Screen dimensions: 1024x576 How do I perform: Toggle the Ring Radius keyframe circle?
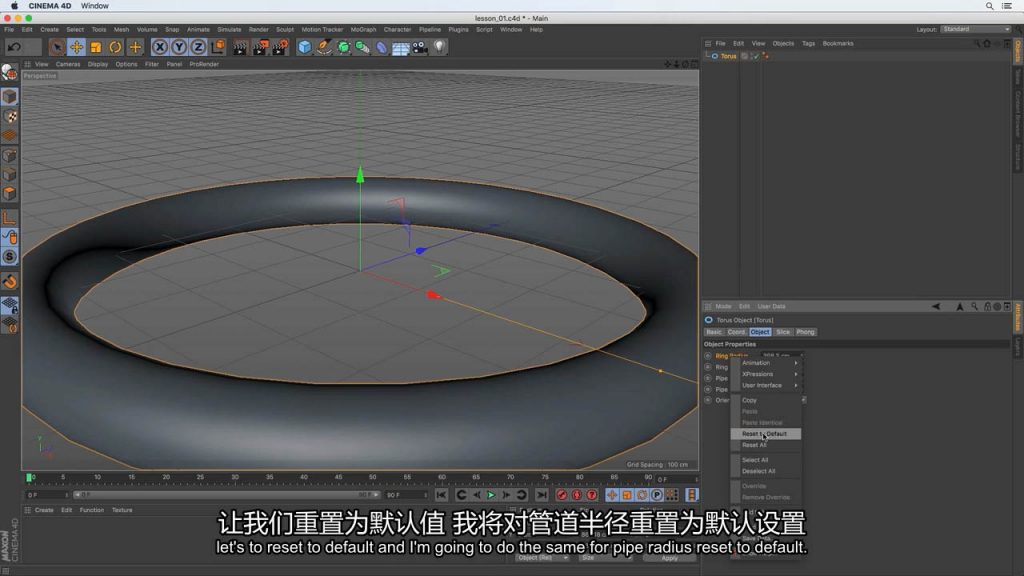tap(708, 356)
